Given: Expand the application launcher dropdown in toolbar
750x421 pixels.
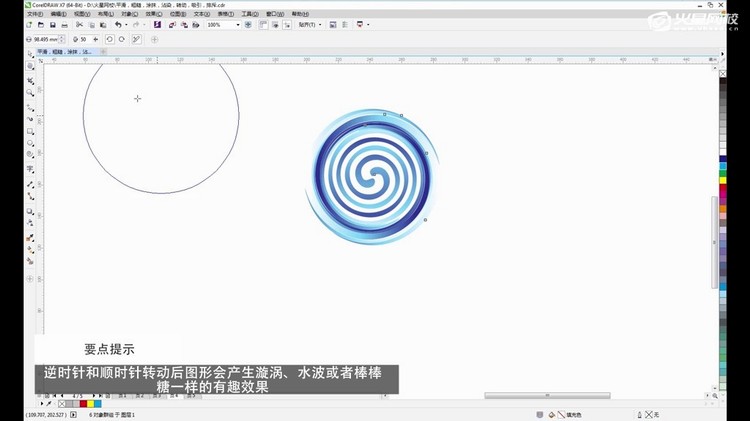Looking at the screenshot, I should pyautogui.click(x=368, y=25).
